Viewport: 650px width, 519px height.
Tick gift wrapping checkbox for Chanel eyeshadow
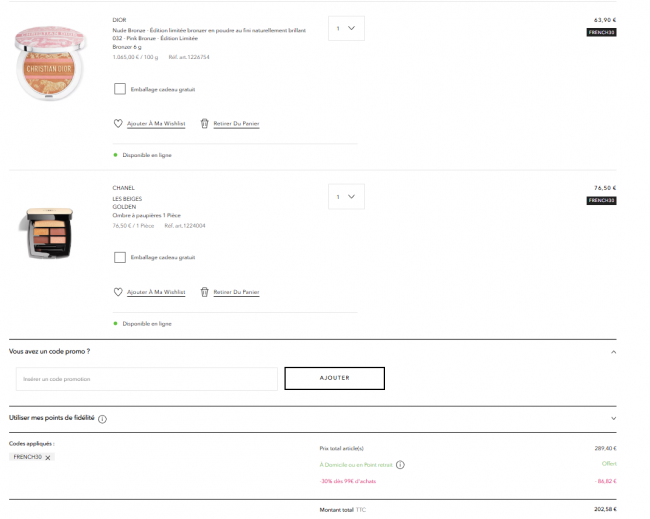click(x=120, y=257)
